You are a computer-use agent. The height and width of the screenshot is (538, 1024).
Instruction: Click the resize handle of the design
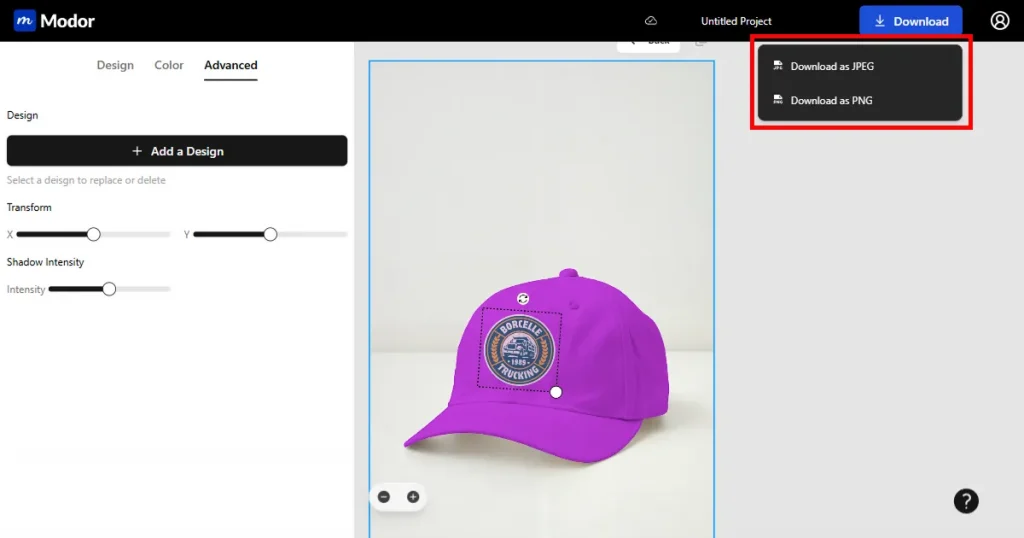(x=556, y=392)
